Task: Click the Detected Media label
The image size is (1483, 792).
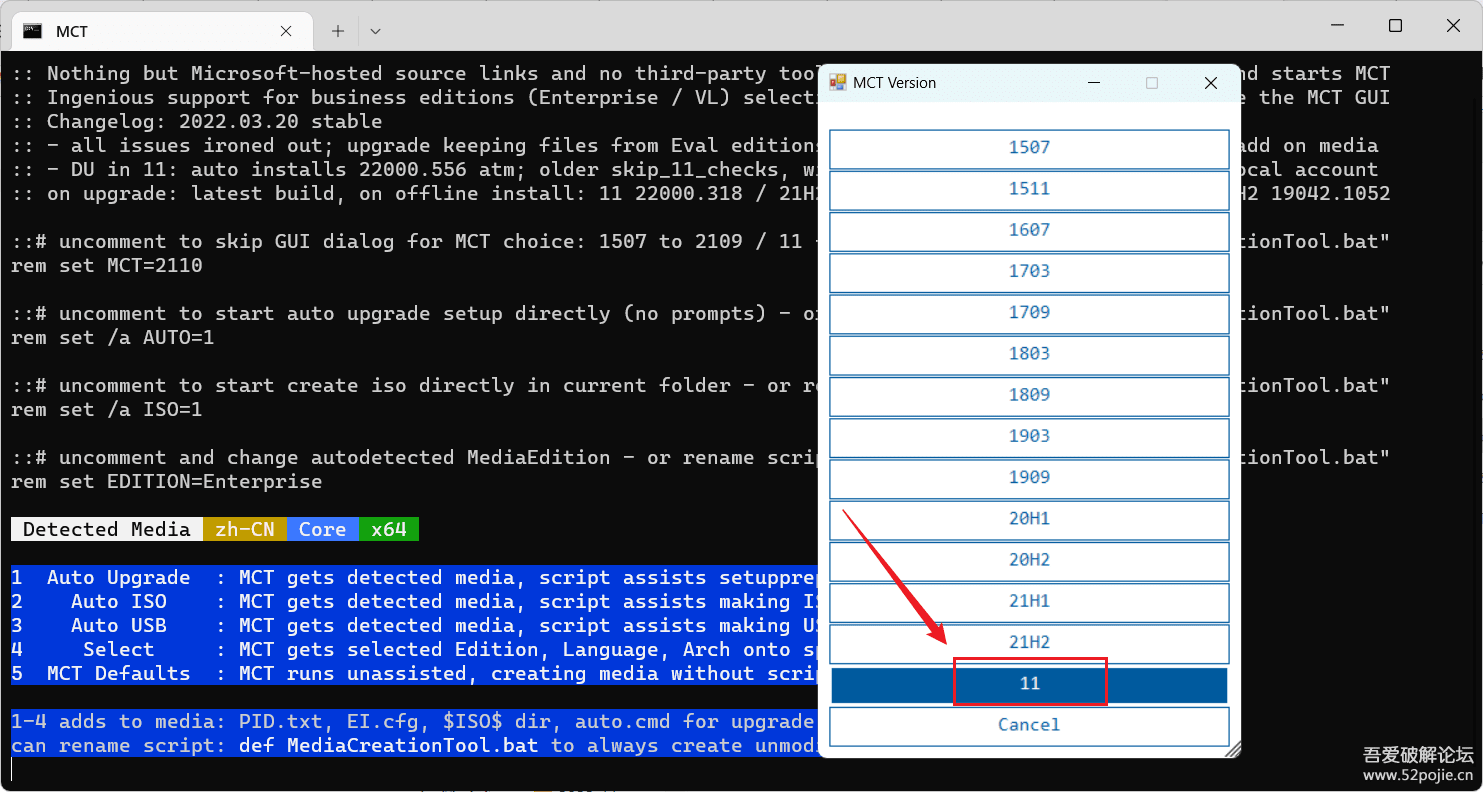Action: (x=107, y=530)
